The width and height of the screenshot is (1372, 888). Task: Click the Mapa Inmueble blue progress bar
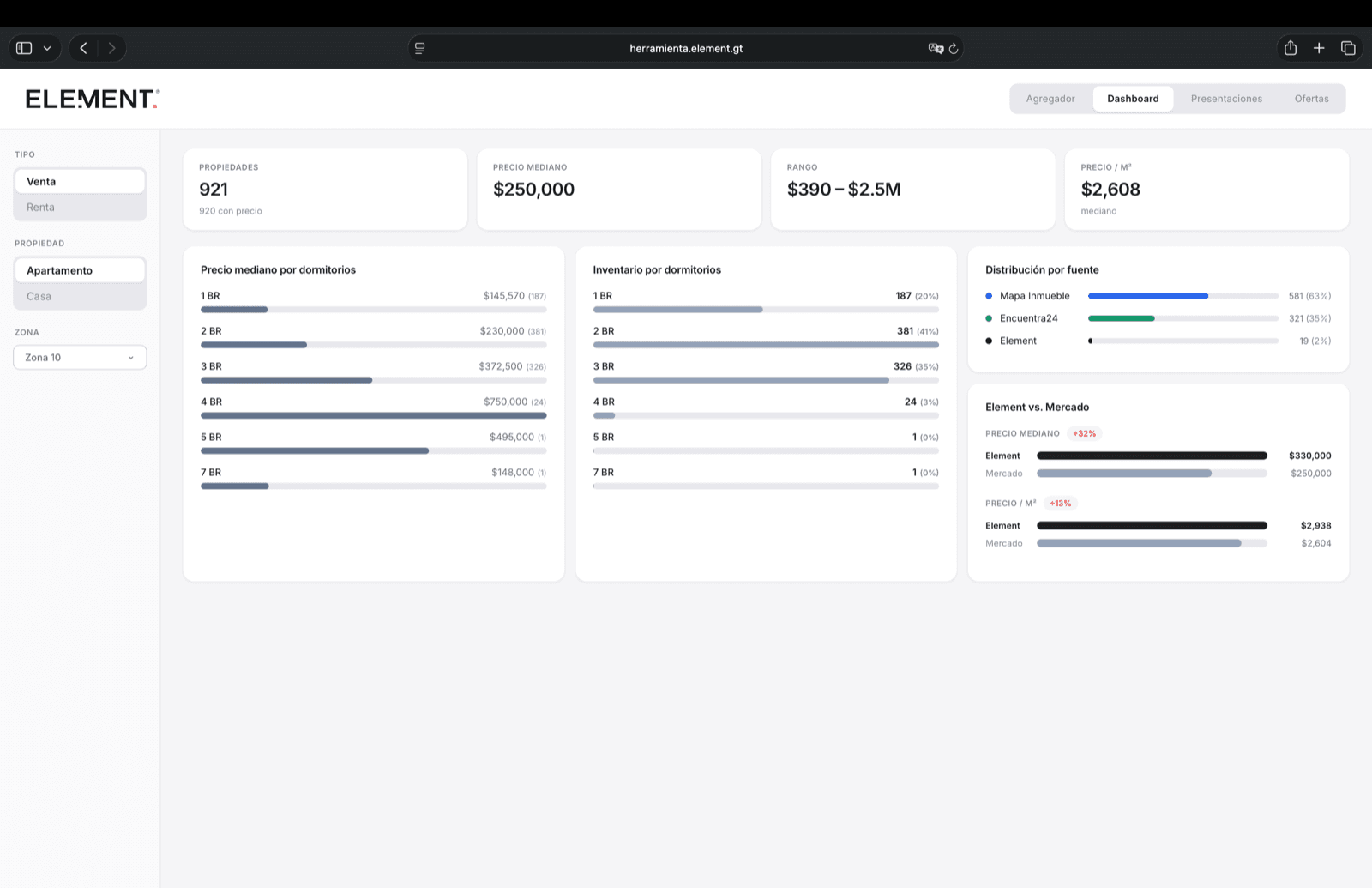[1147, 295]
